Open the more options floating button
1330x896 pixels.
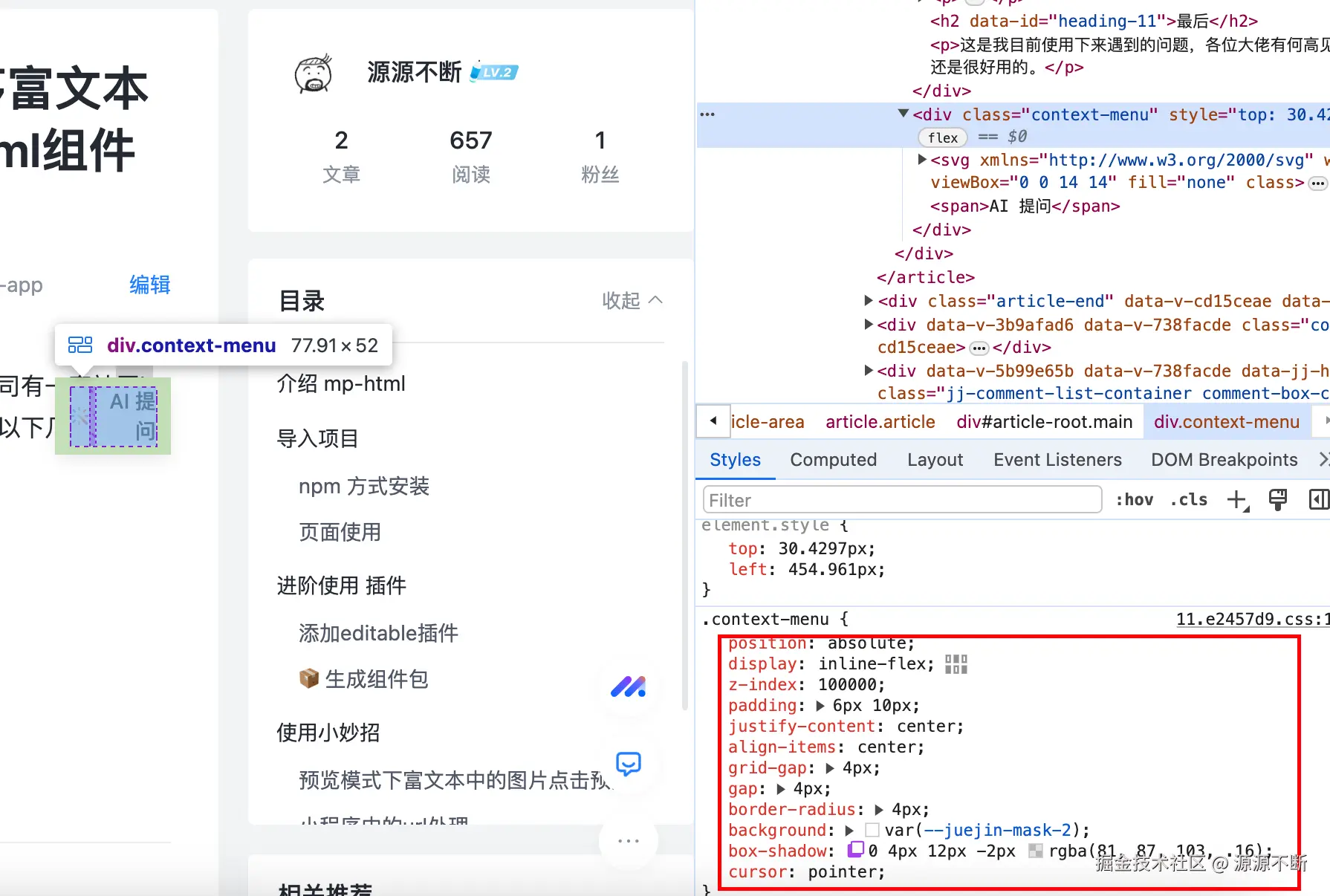(629, 841)
